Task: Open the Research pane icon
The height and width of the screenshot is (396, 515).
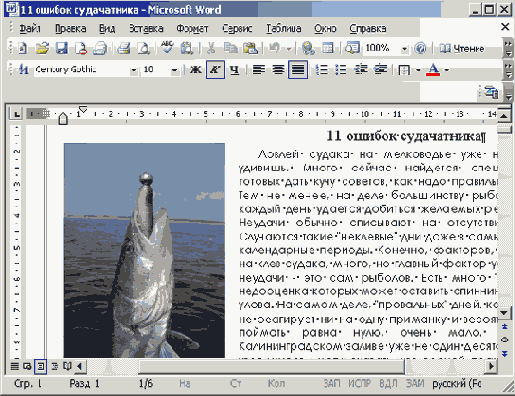Action: click(187, 48)
